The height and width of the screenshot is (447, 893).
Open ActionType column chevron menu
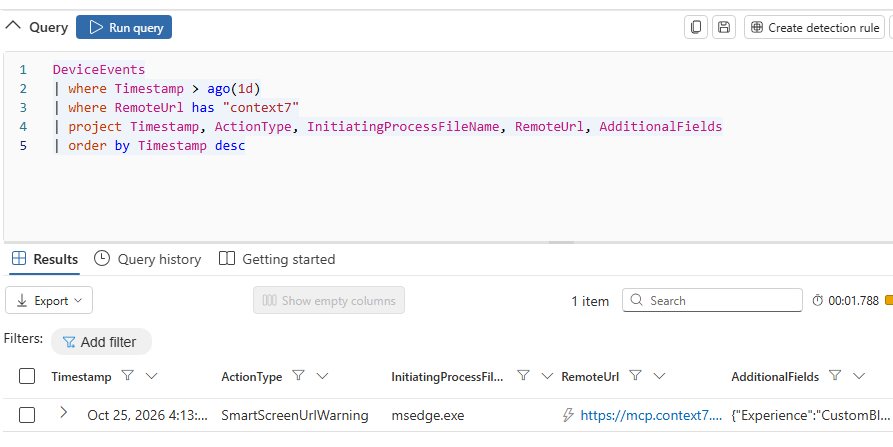tap(322, 376)
